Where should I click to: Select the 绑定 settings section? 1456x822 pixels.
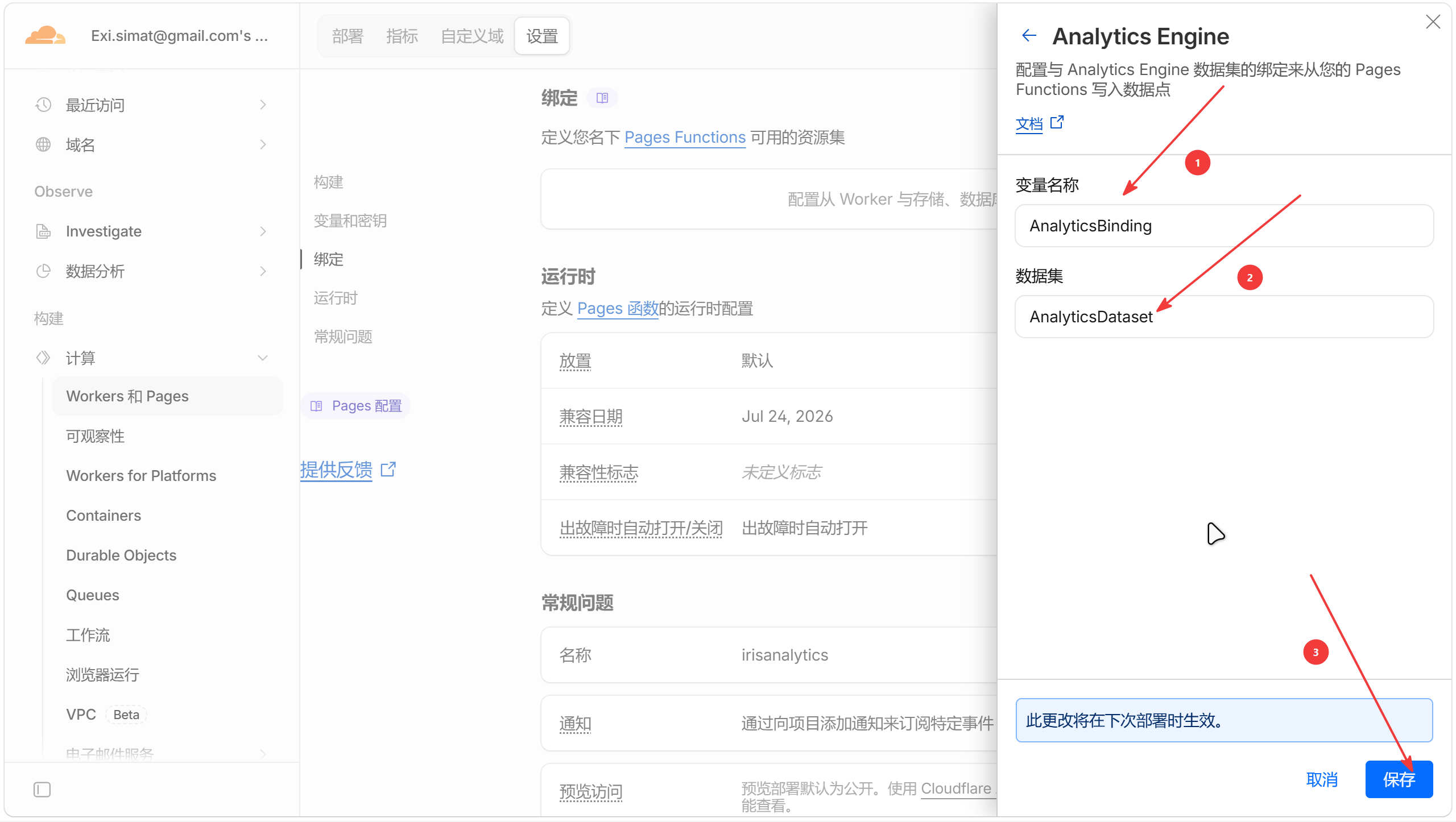coord(329,259)
